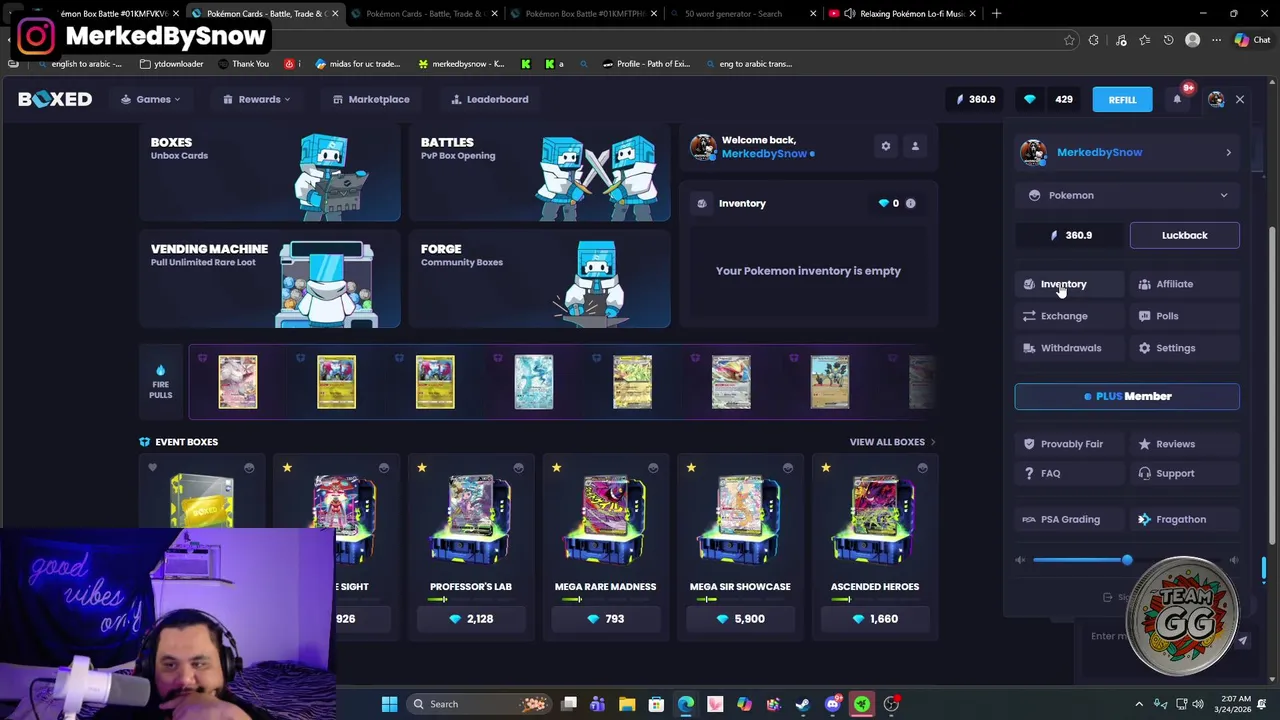This screenshot has width=1280, height=720.
Task: Open the Professor's Lab box
Action: click(x=470, y=547)
